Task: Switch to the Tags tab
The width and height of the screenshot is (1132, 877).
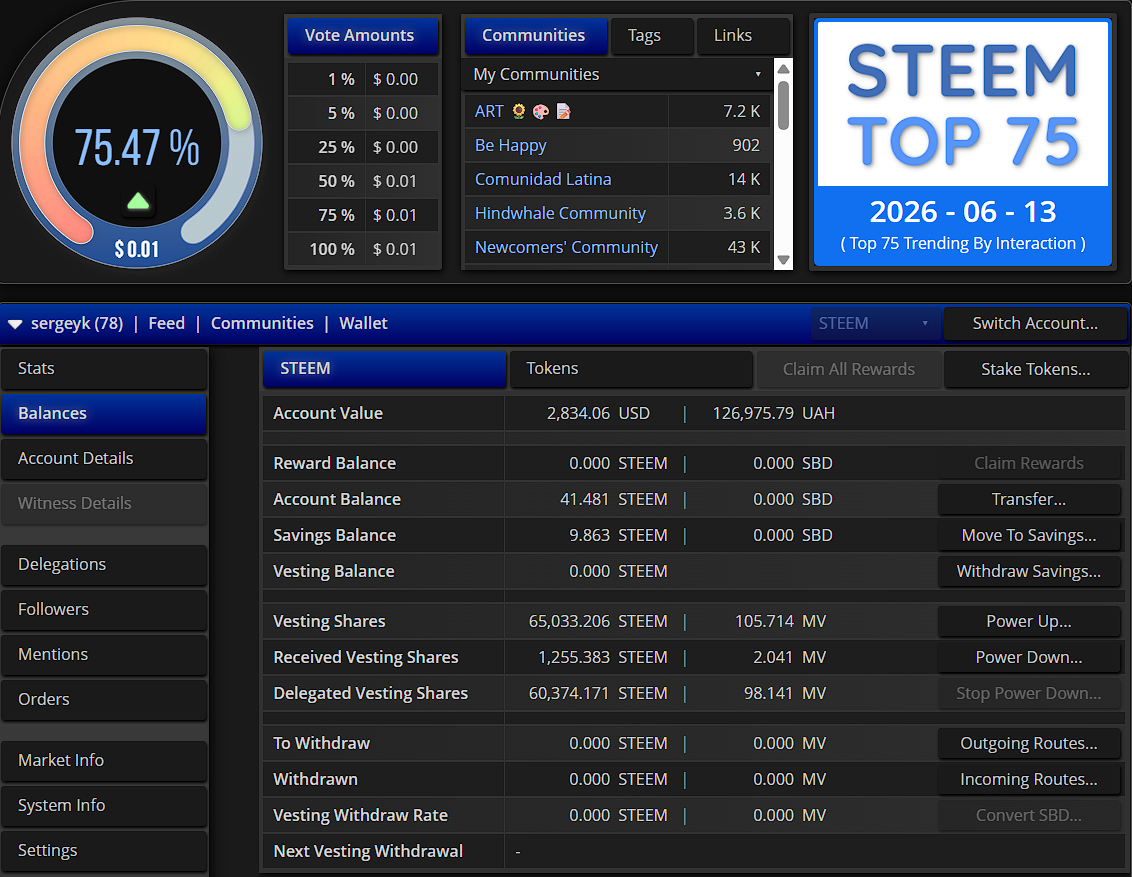Action: [651, 35]
